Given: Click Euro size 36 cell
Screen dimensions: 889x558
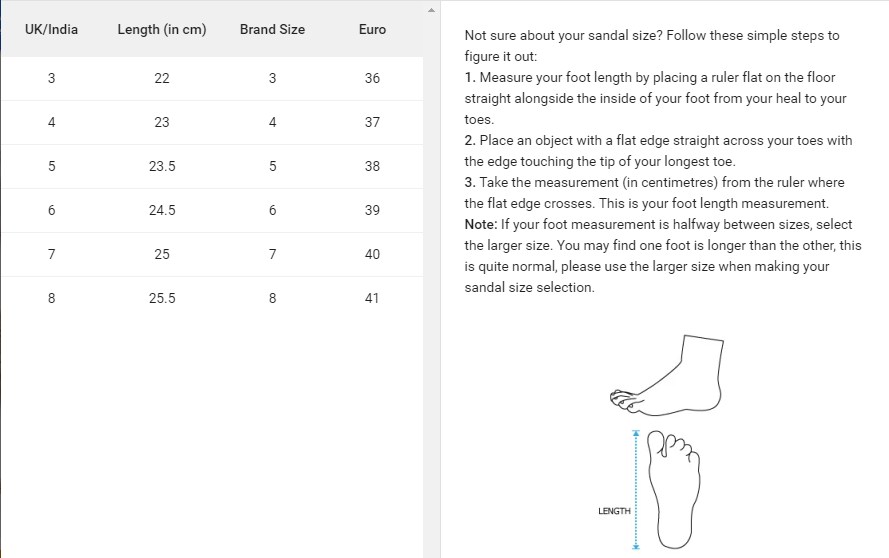Looking at the screenshot, I should (x=372, y=78).
